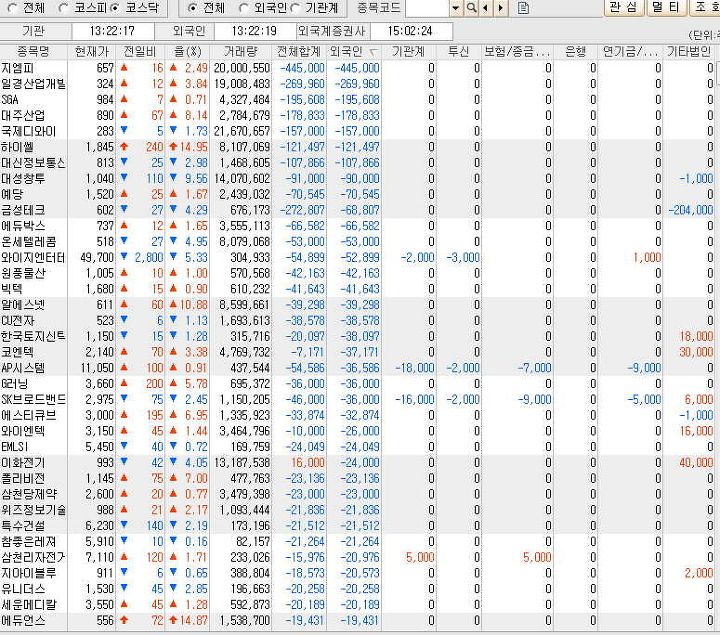The image size is (720, 635).
Task: Select the 지엠피 stock row
Action: (357, 68)
